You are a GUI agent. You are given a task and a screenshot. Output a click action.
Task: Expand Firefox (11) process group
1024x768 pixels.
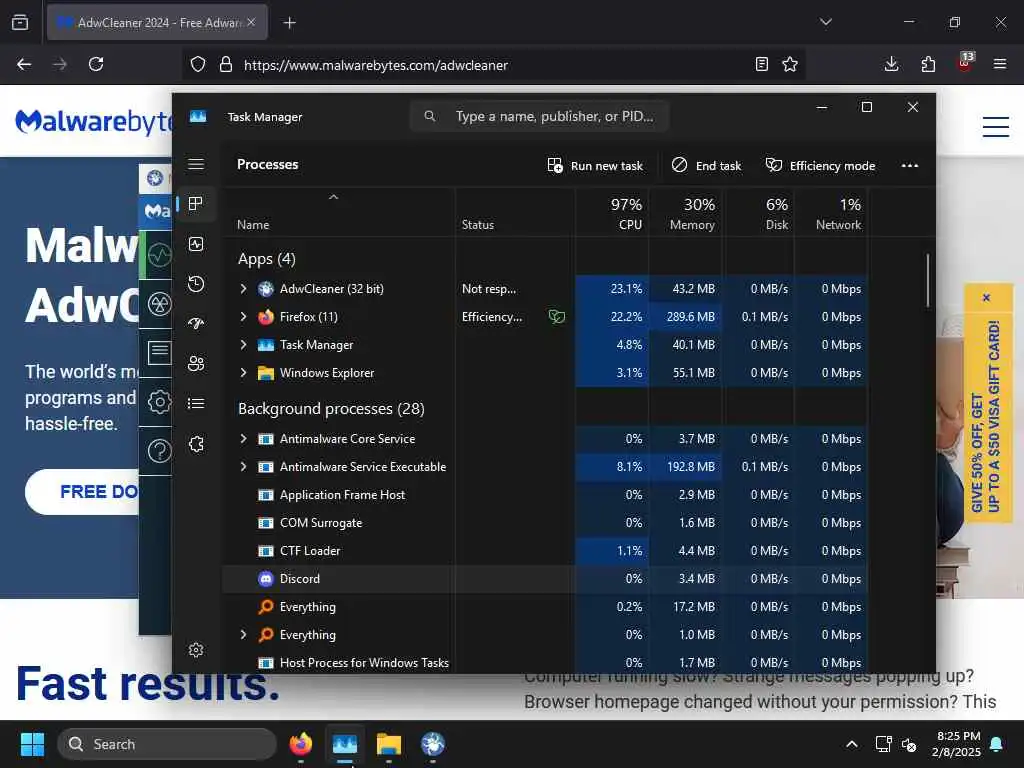click(244, 317)
